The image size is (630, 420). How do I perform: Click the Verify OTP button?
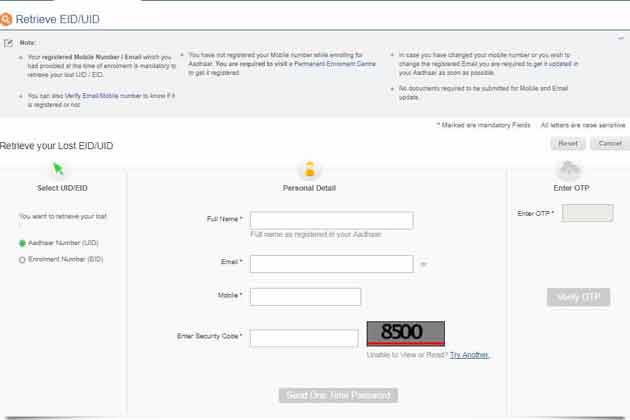[x=578, y=297]
